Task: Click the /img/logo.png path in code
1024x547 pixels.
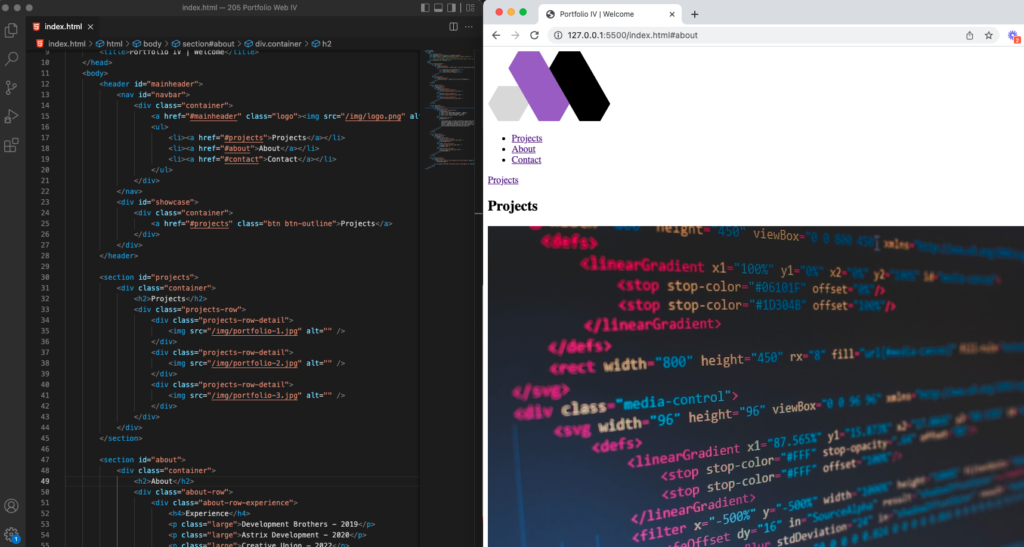Action: click(x=371, y=116)
